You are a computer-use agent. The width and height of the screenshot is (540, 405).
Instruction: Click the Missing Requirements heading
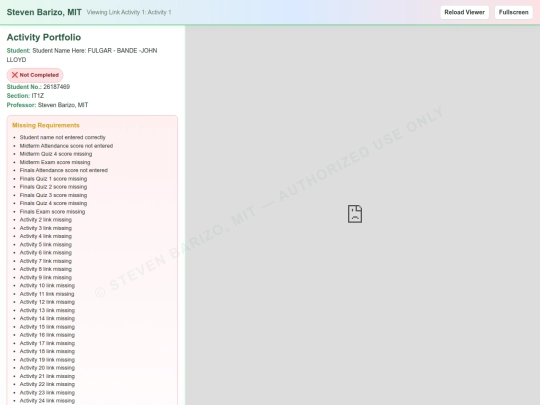[46, 125]
